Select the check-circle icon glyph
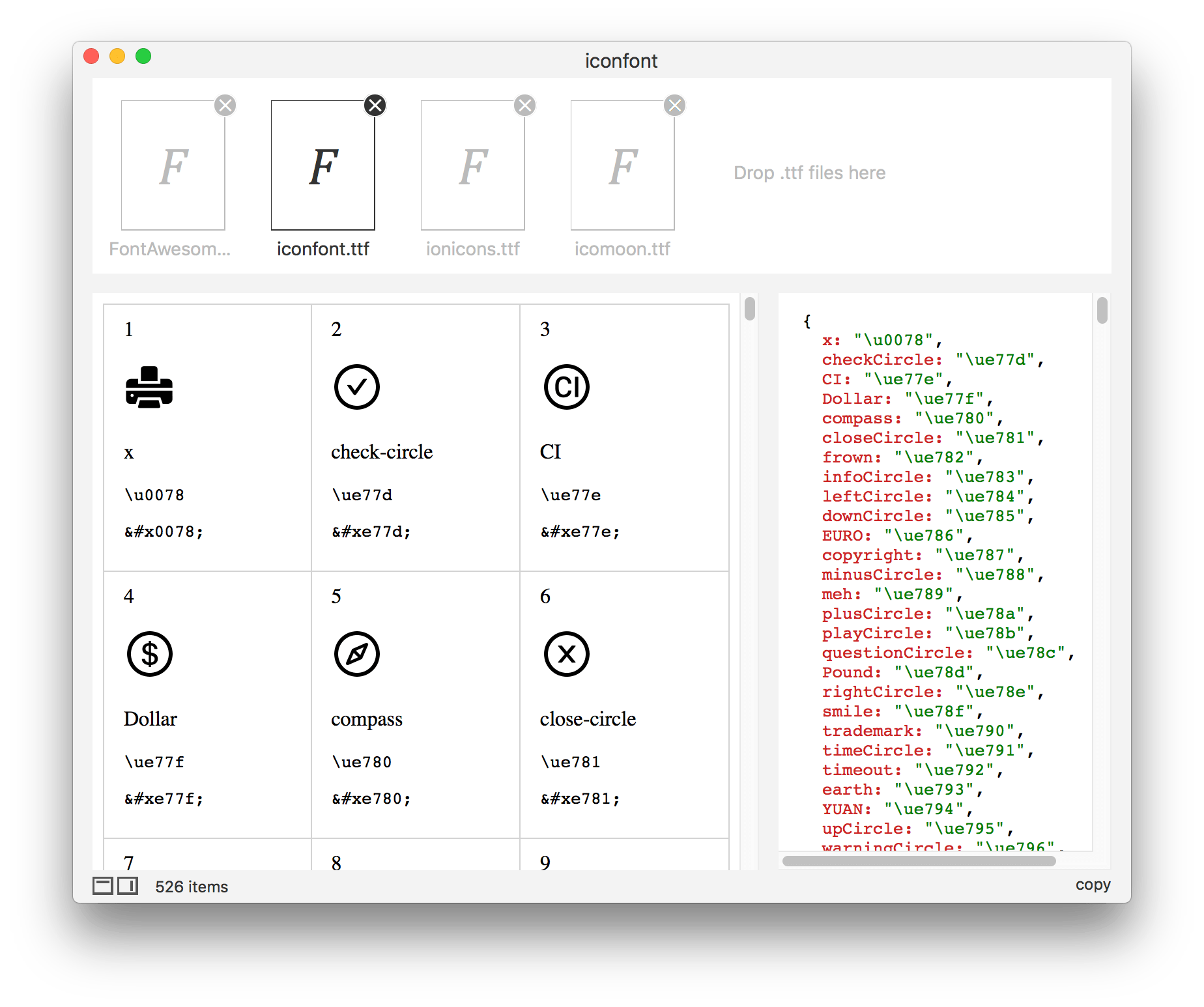Viewport: 1204px width, 1007px height. pos(357,387)
